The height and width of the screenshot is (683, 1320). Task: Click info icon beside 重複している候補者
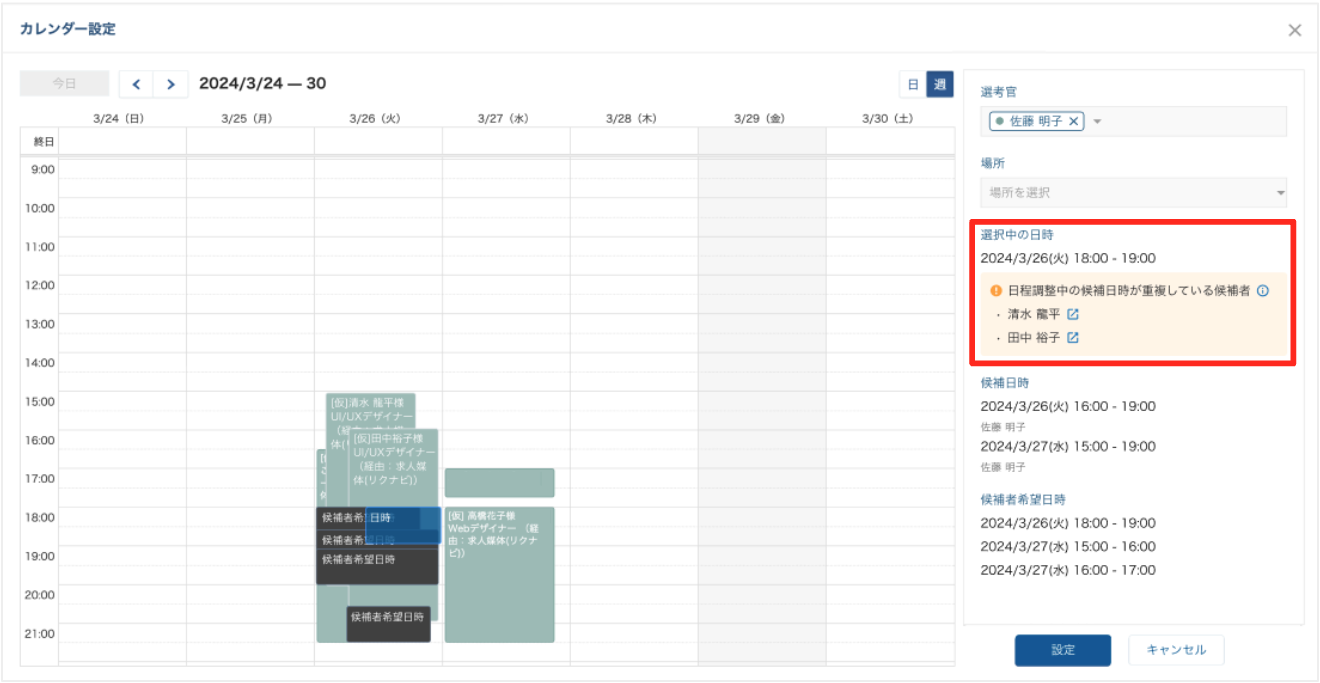[1262, 291]
